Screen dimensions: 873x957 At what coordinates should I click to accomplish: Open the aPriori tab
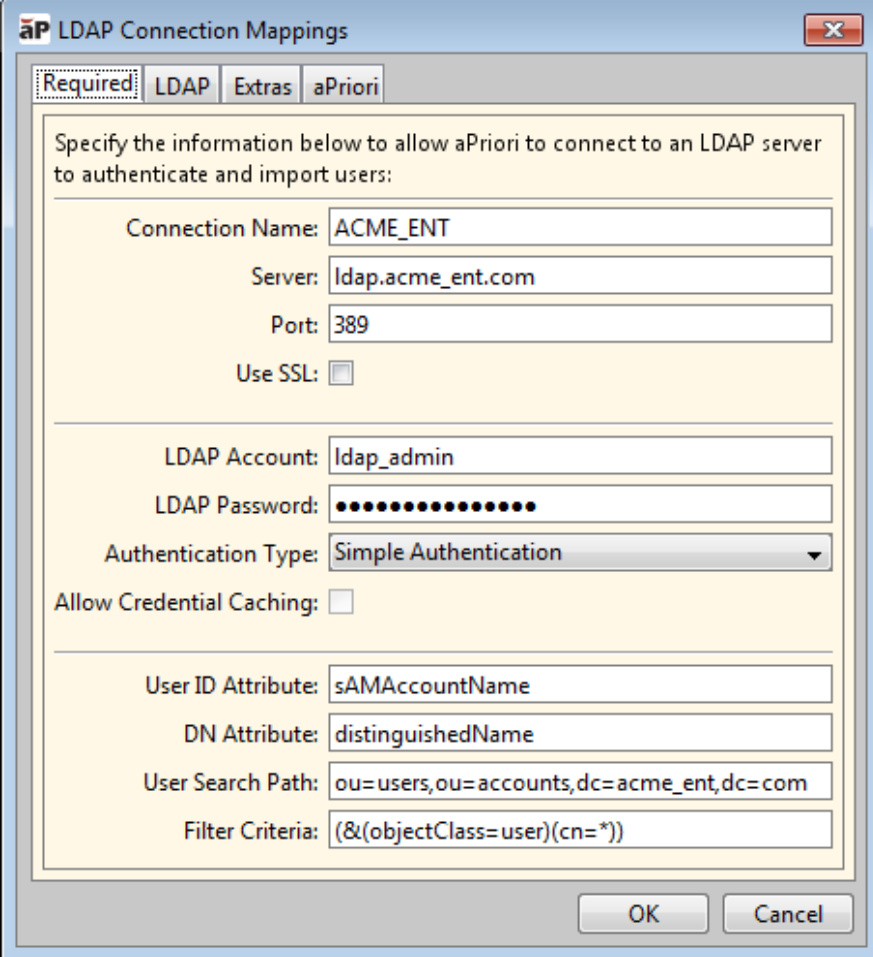tap(343, 87)
